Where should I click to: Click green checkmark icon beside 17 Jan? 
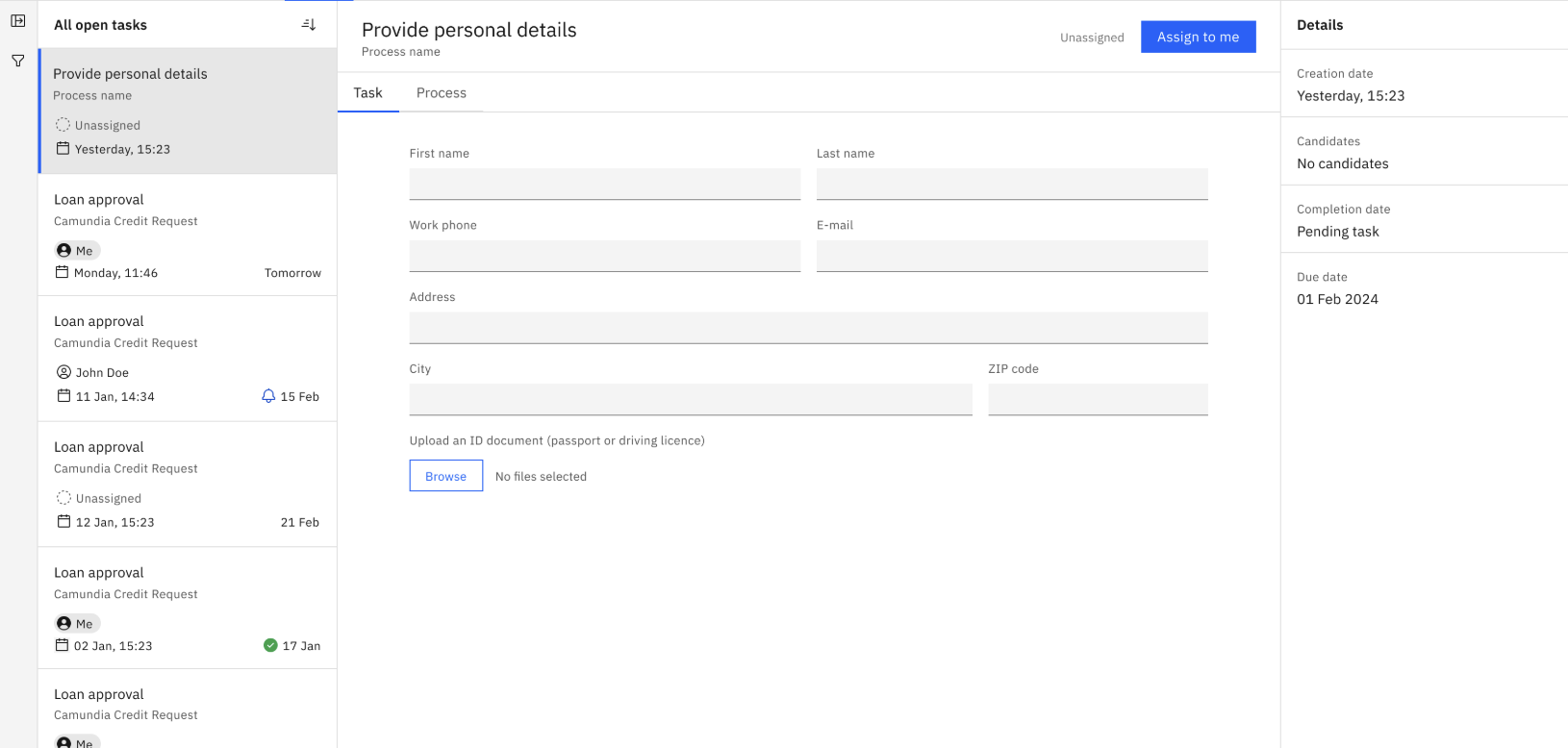click(x=270, y=645)
